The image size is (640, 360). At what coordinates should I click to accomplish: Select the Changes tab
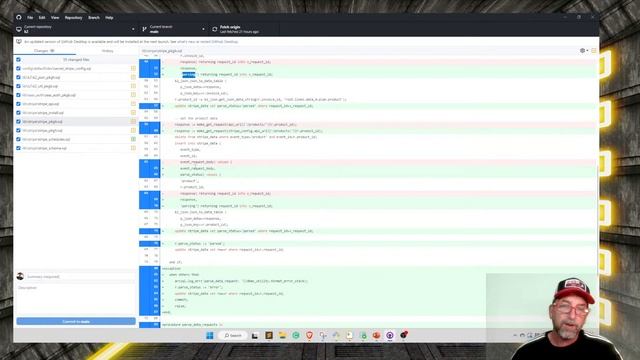[x=44, y=51]
